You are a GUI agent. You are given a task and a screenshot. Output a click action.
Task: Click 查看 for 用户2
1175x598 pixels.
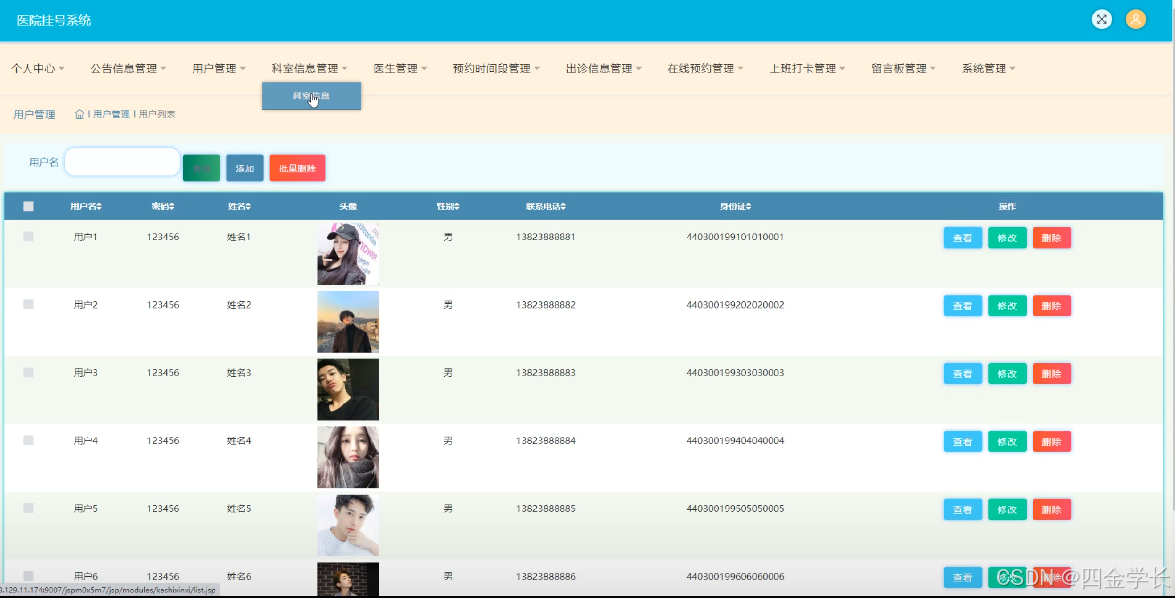(962, 306)
